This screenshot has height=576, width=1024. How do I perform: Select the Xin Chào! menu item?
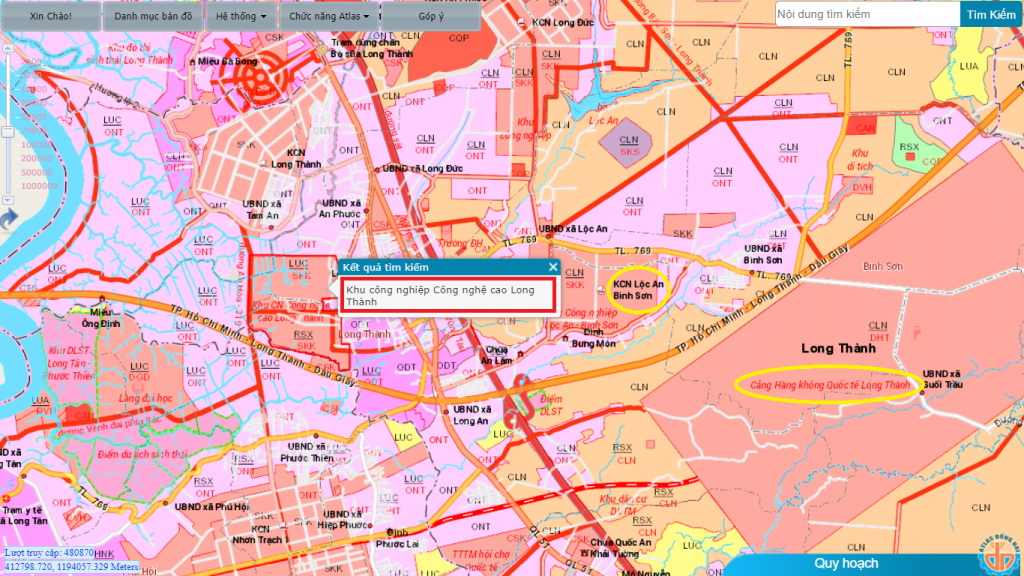pos(50,16)
